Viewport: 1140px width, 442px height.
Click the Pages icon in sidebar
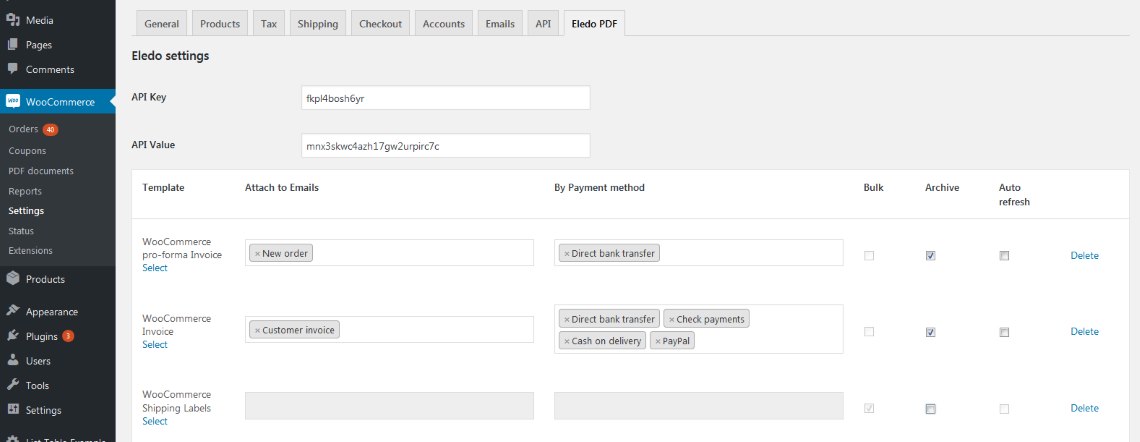point(13,45)
